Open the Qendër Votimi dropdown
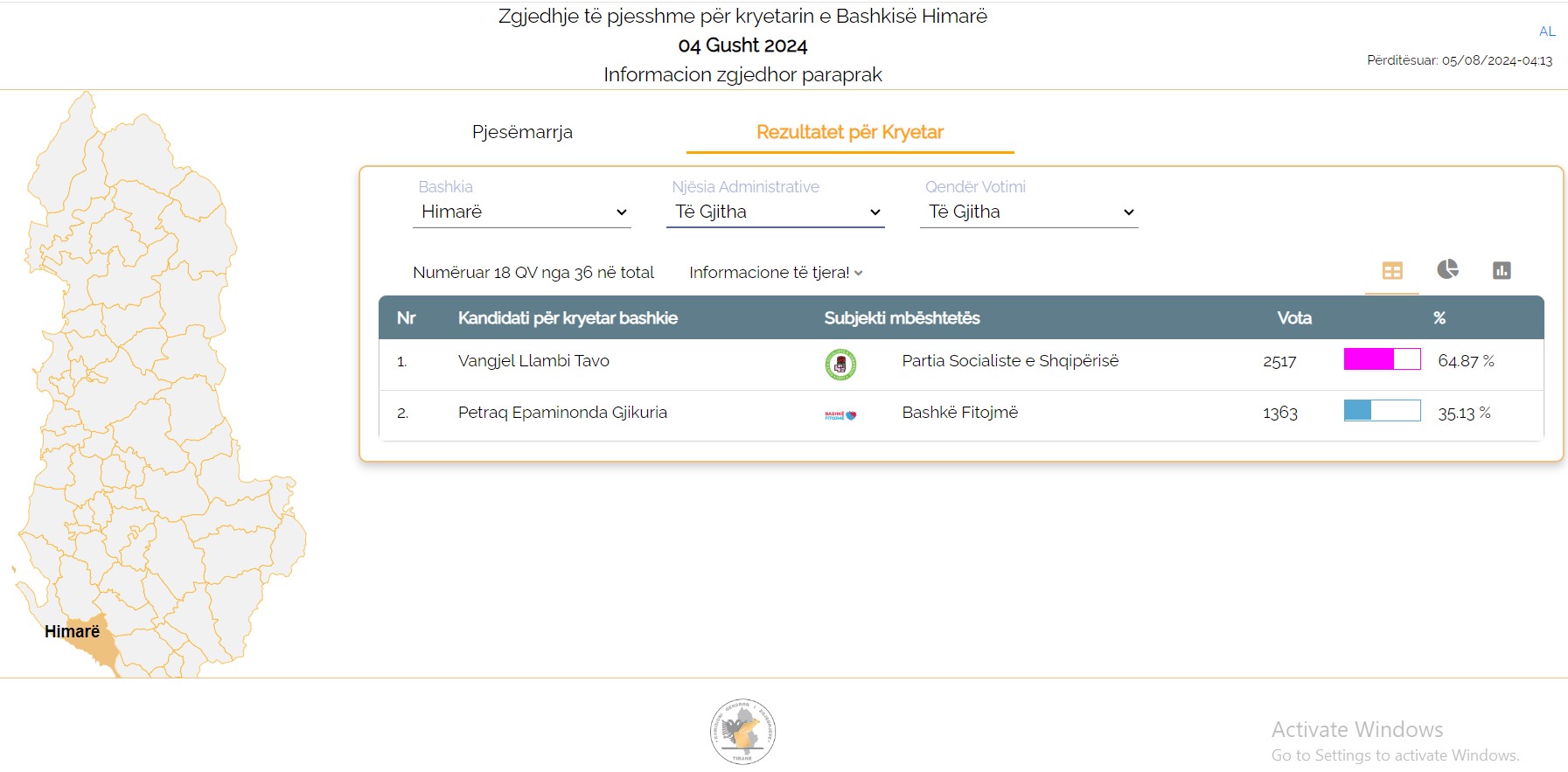The height and width of the screenshot is (772, 1568). [x=1029, y=212]
